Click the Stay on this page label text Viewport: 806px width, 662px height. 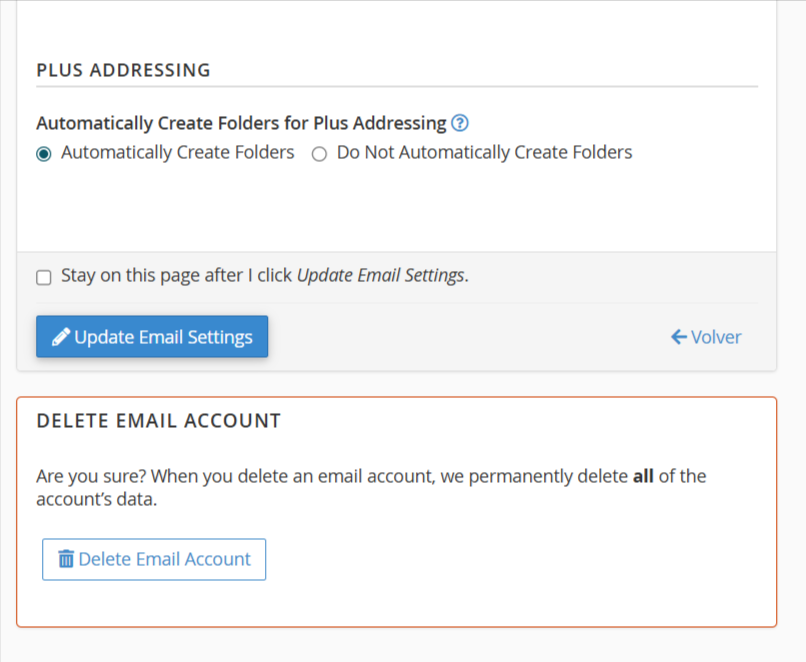pyautogui.click(x=178, y=276)
